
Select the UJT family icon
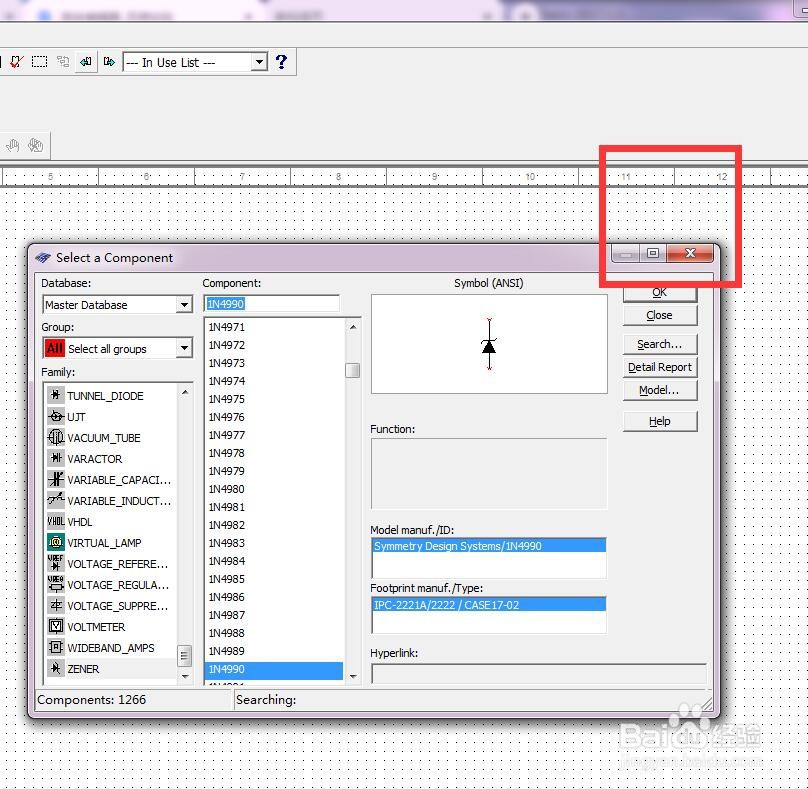tap(56, 416)
